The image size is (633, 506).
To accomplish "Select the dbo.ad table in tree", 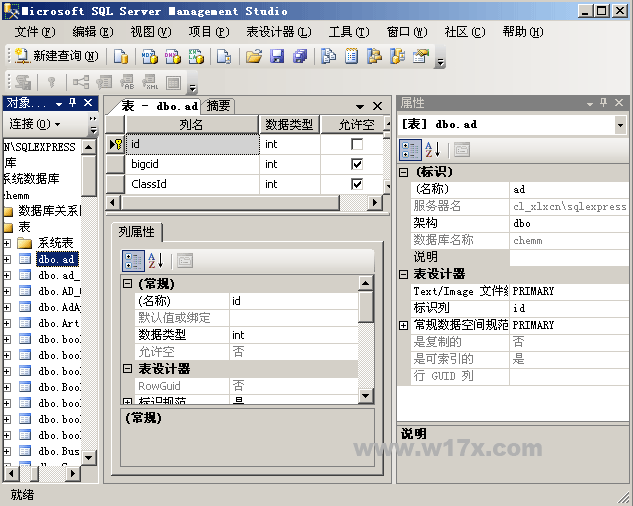I will pos(57,259).
